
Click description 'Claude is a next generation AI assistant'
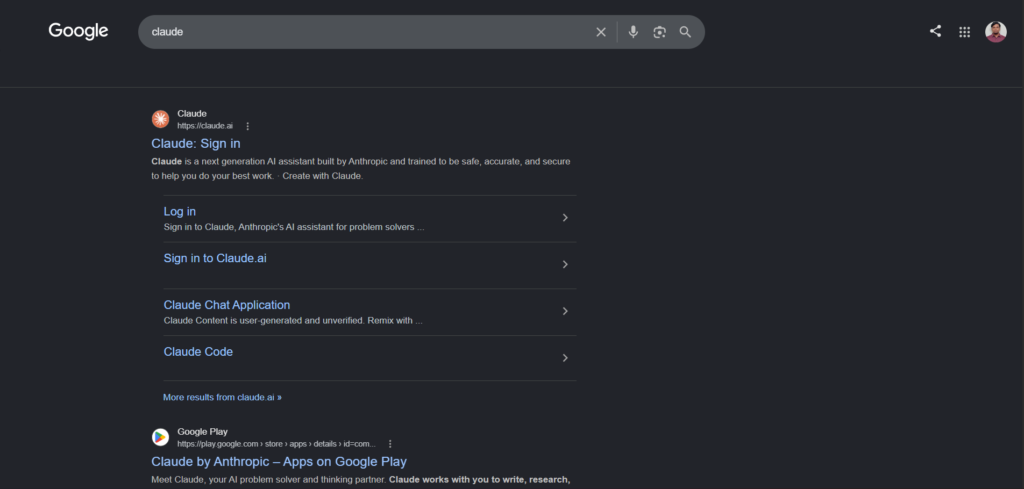(x=360, y=168)
